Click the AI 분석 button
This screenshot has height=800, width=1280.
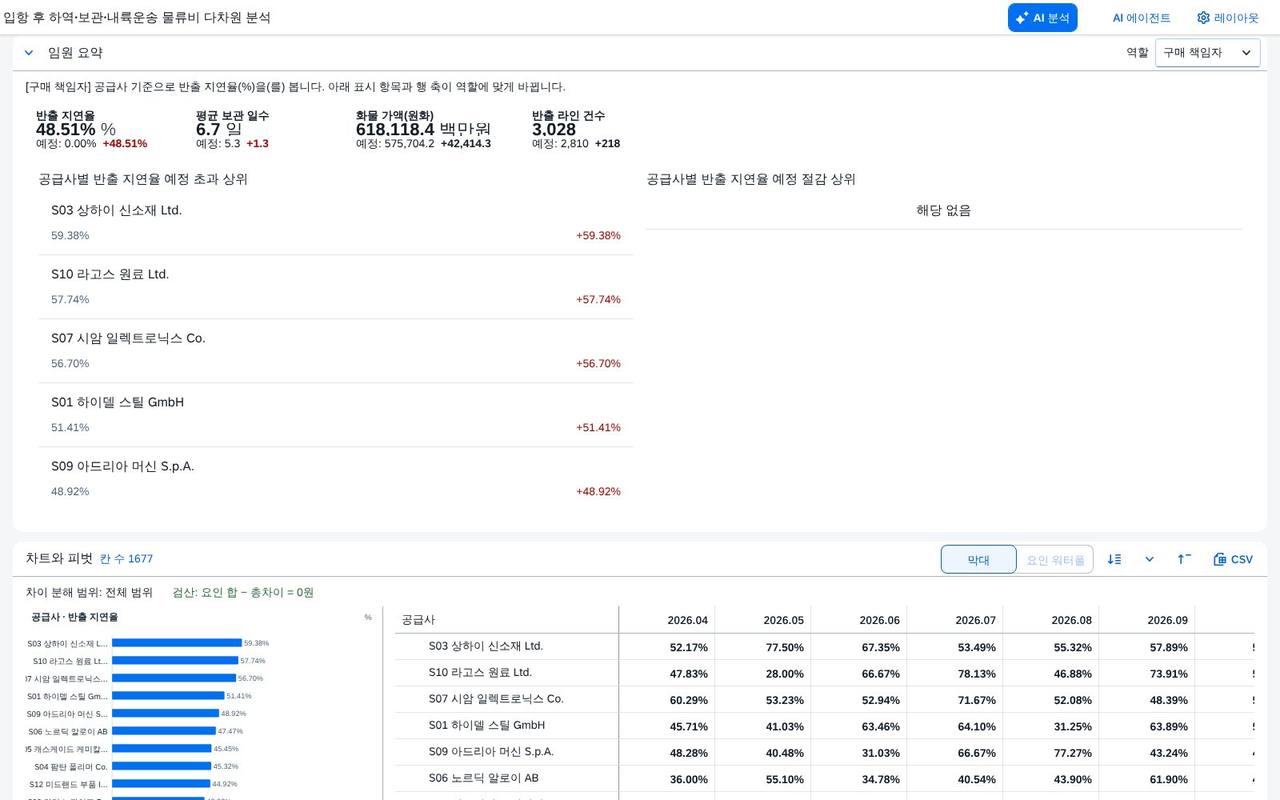click(1042, 18)
